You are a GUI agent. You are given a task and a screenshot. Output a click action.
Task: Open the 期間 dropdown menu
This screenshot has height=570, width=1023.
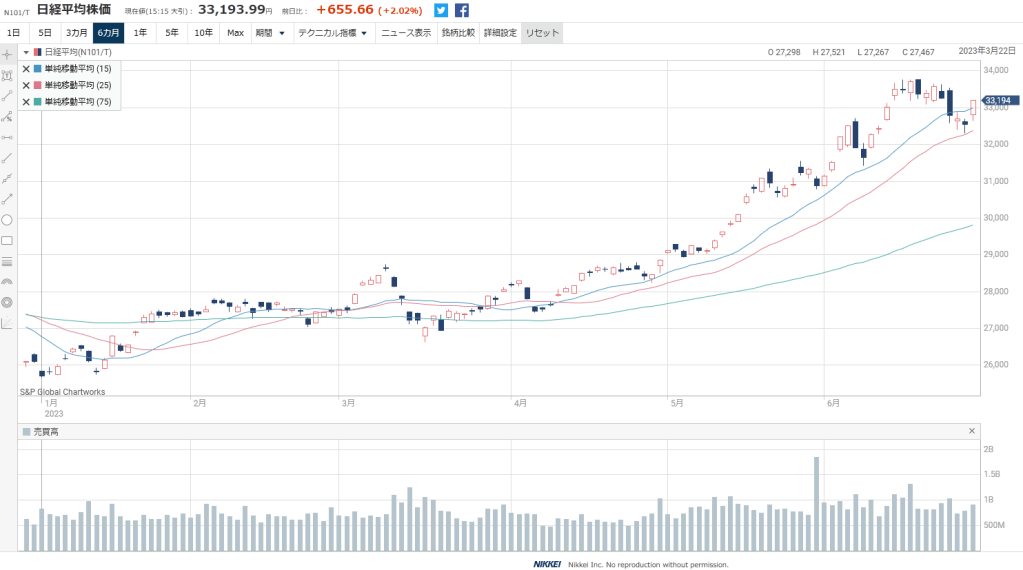(x=270, y=33)
